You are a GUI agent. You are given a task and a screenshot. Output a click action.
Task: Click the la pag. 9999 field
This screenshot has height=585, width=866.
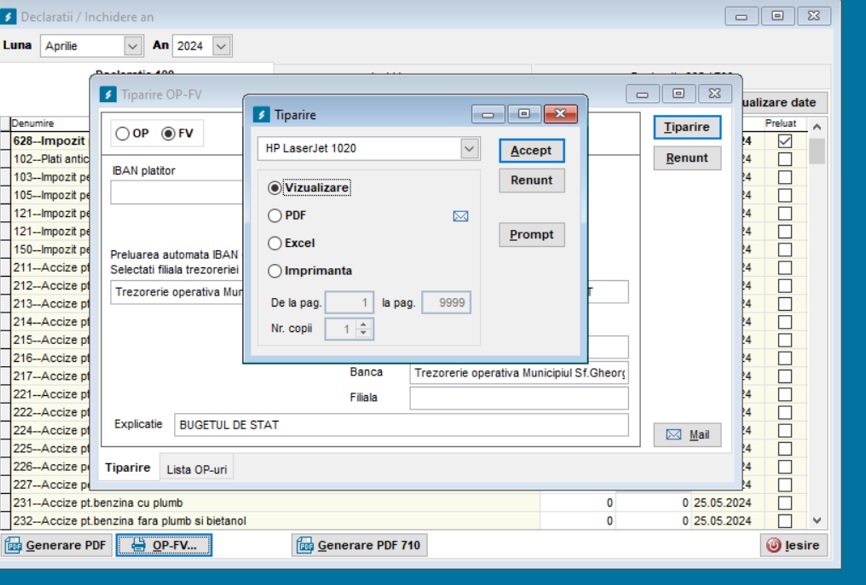446,303
